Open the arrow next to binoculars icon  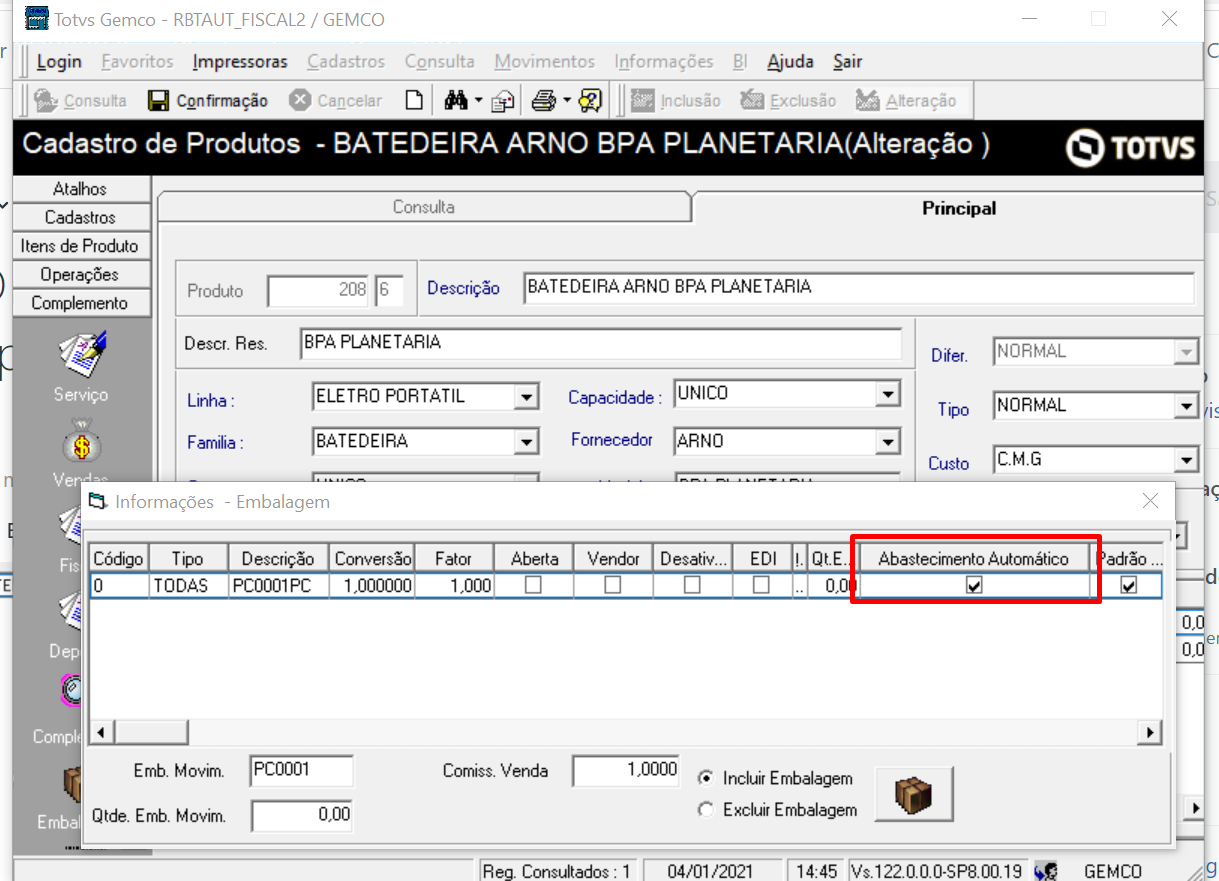click(x=479, y=100)
